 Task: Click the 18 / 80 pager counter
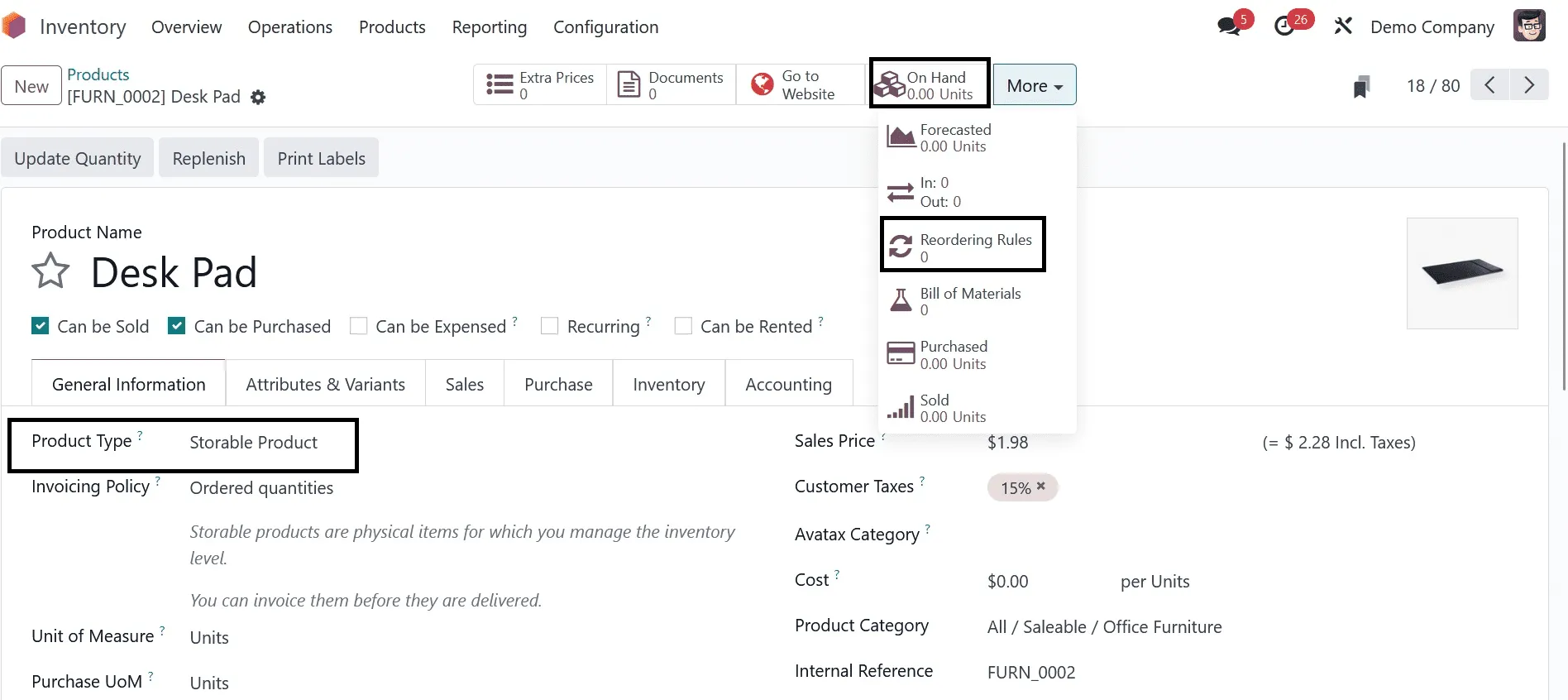[x=1433, y=86]
